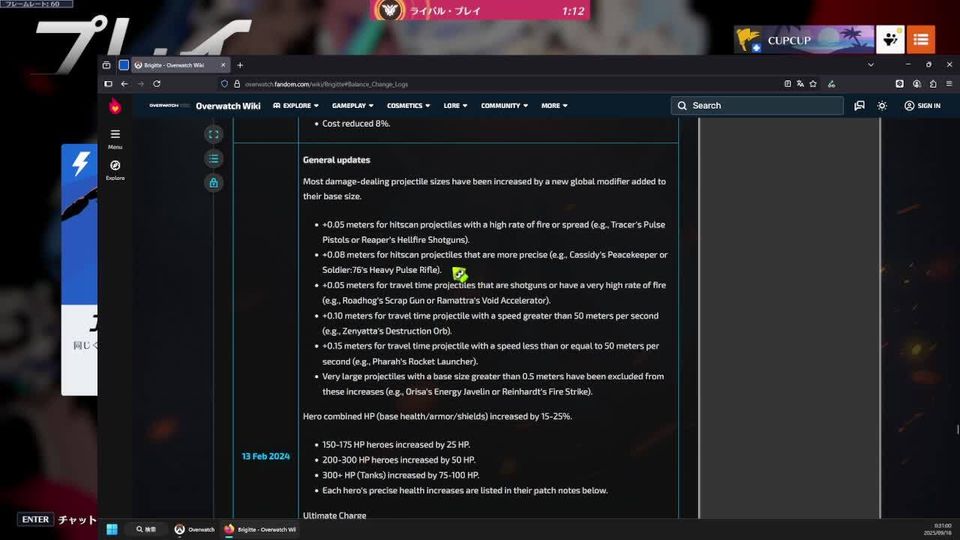The image size is (960, 540).
Task: Click the taskbar search box
Action: pos(146,529)
